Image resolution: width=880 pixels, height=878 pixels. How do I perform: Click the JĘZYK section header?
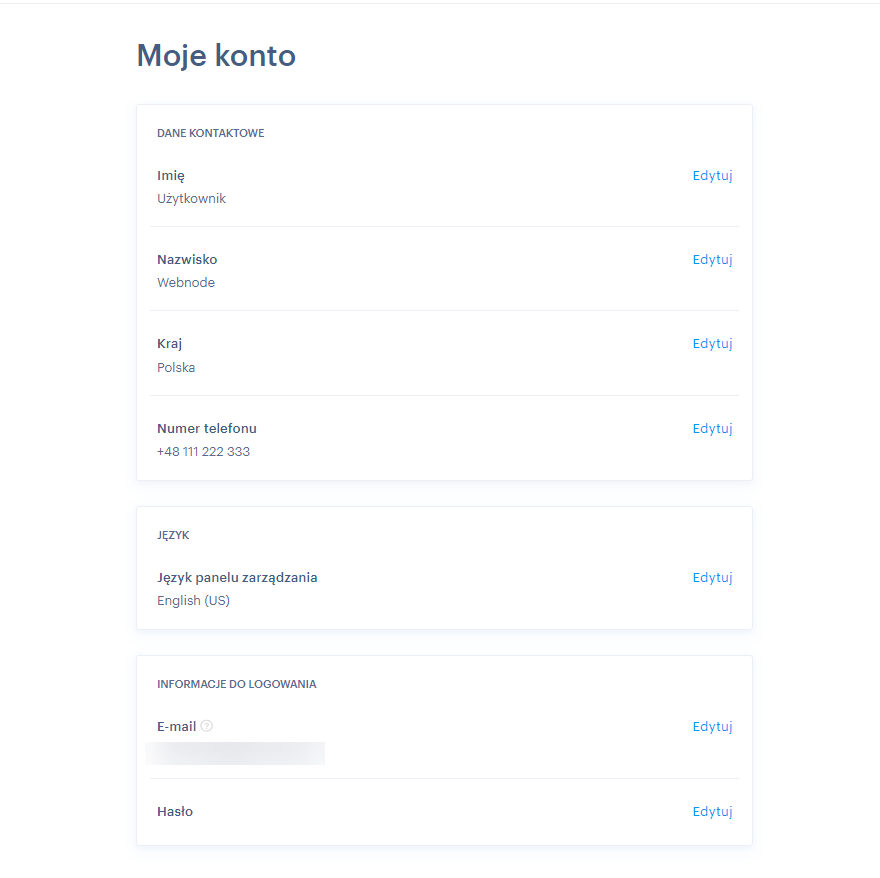point(173,535)
